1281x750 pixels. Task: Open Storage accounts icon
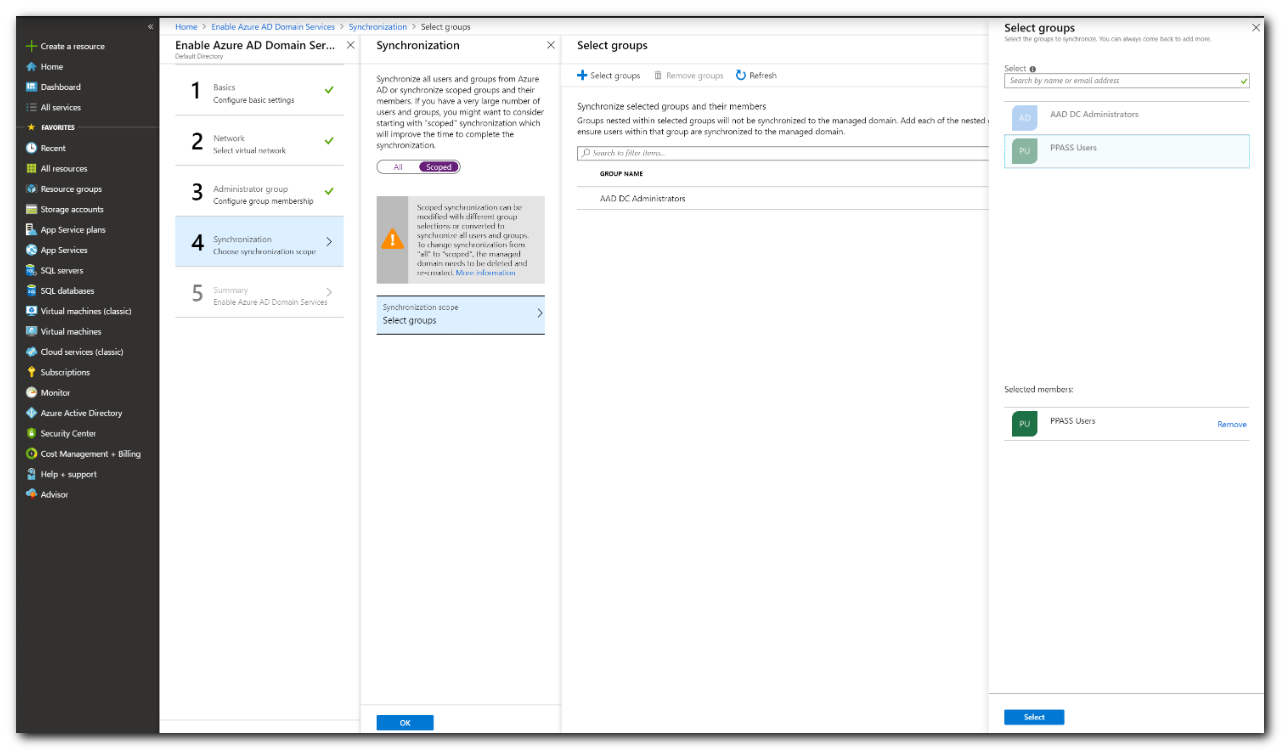(x=31, y=209)
